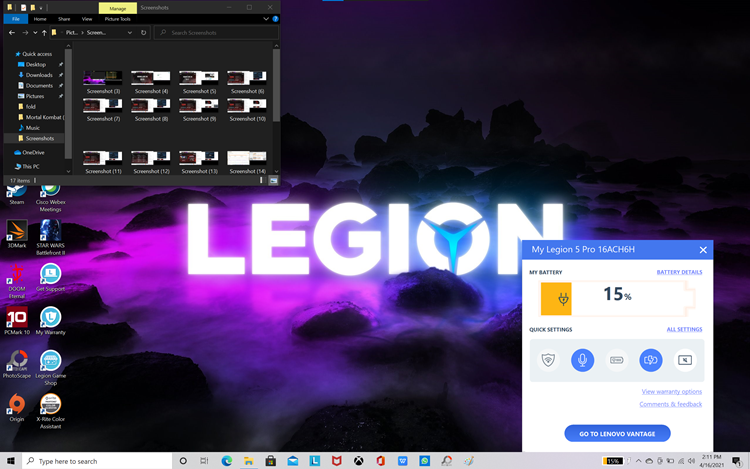Open the volume control in system tray
The width and height of the screenshot is (750, 469).
691,461
